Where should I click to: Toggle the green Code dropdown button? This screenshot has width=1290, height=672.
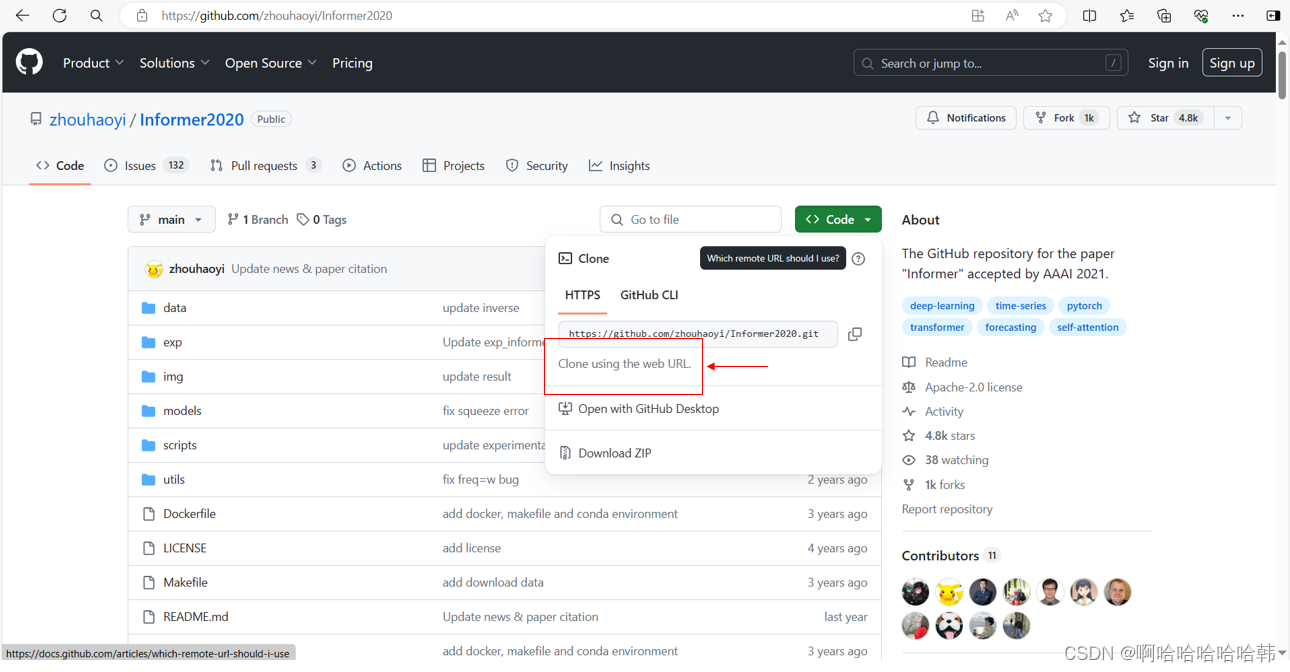click(x=838, y=219)
